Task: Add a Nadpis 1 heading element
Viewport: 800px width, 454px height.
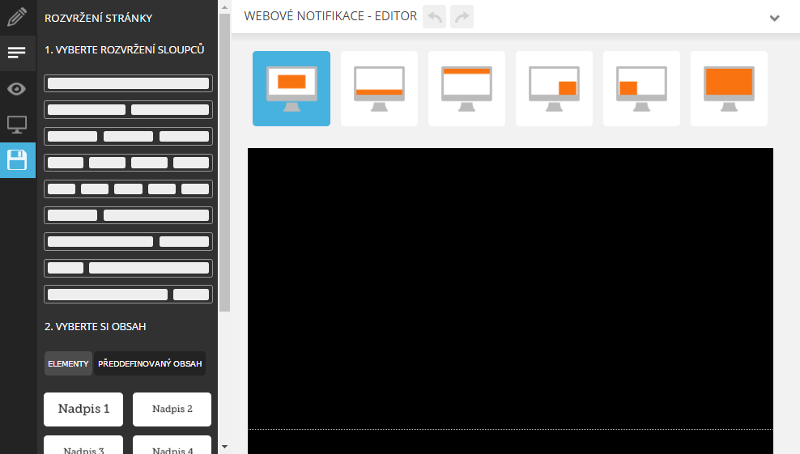Action: point(84,409)
